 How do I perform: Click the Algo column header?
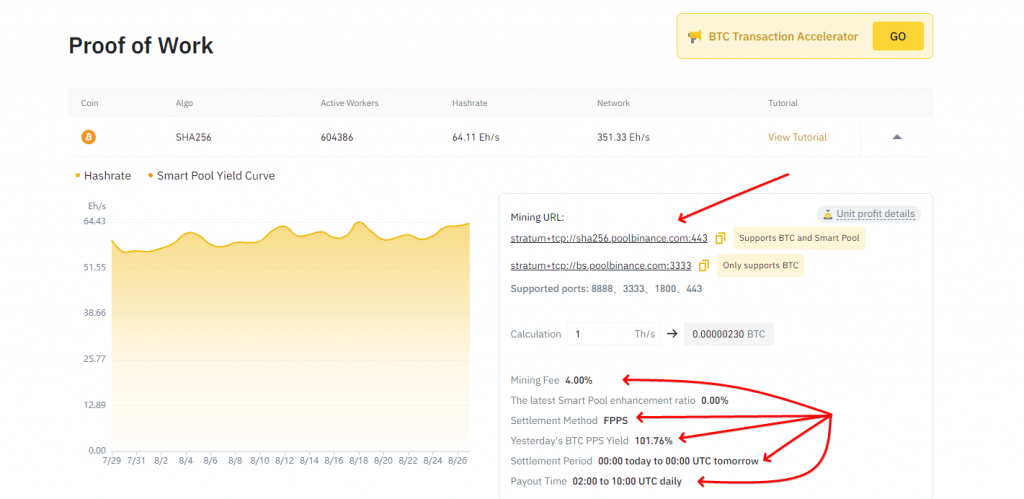click(x=184, y=103)
